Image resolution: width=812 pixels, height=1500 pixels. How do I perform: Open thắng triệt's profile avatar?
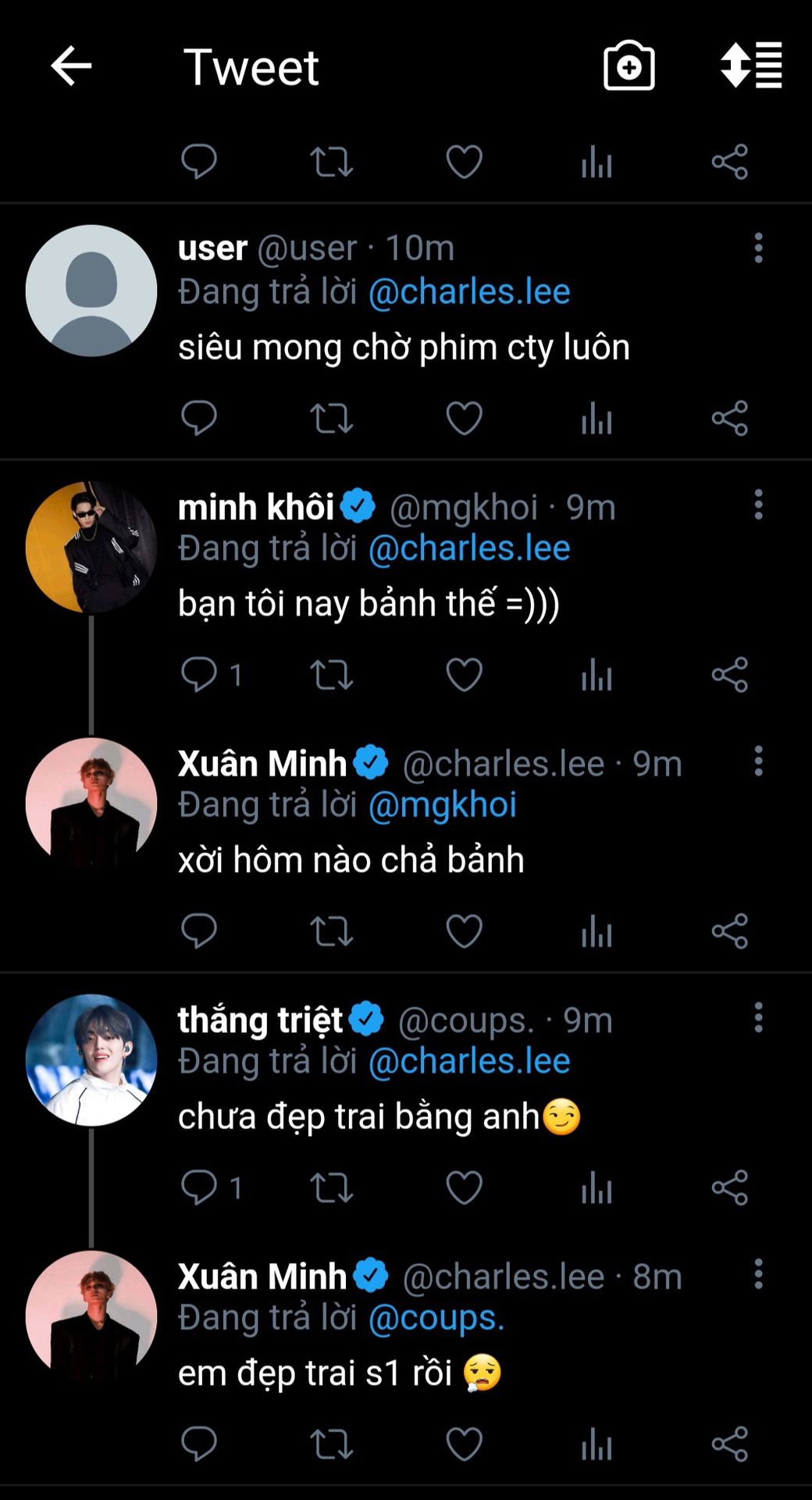click(x=91, y=1060)
